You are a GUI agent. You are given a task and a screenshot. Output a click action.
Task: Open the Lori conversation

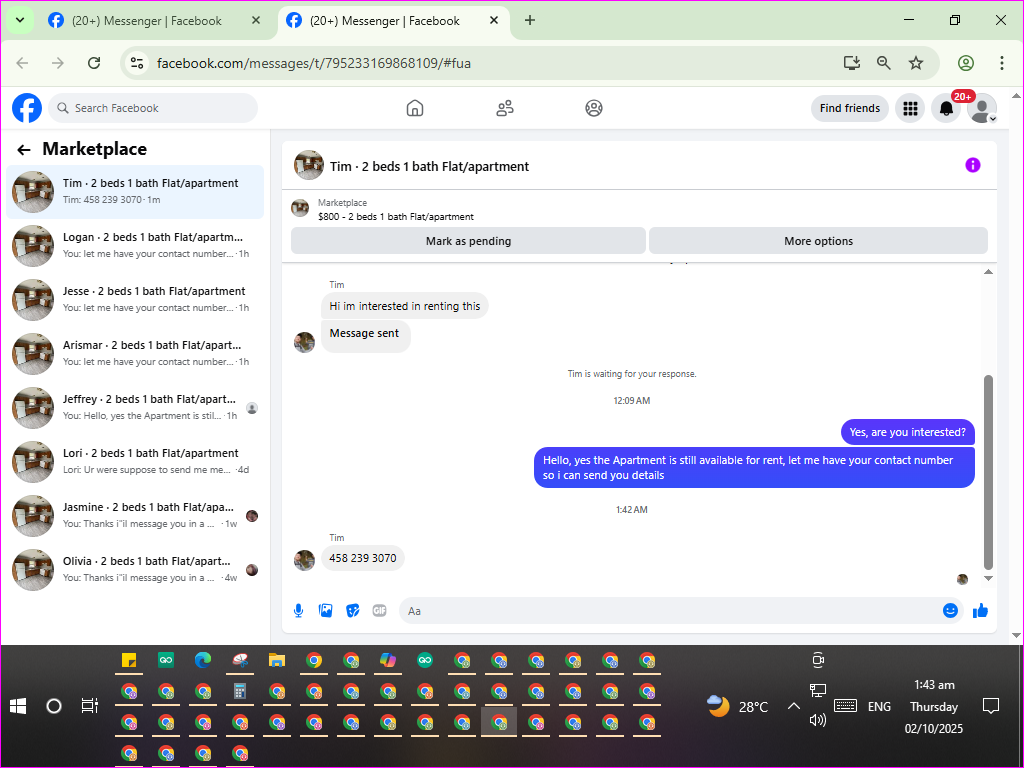135,462
